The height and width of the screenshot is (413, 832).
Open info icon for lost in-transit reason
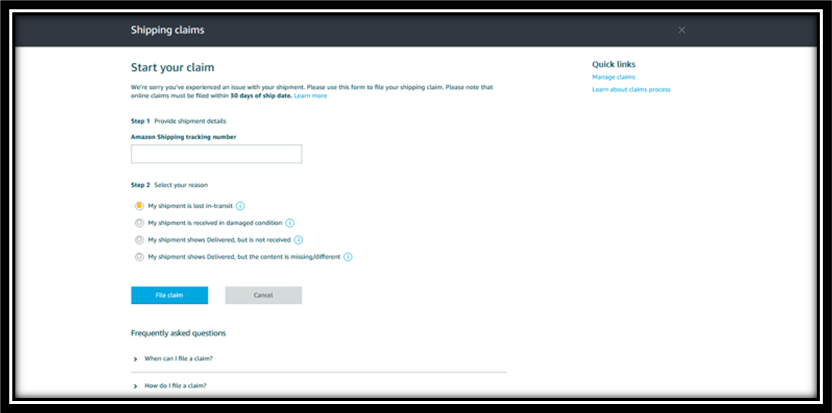240,206
